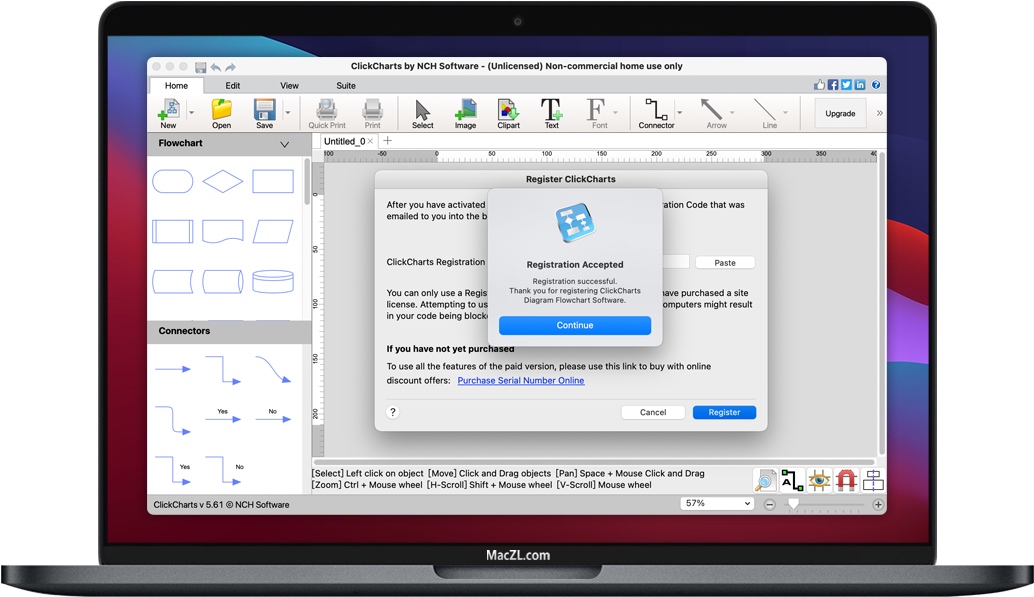1034x597 pixels.
Task: Open the Suite tab
Action: [x=346, y=86]
